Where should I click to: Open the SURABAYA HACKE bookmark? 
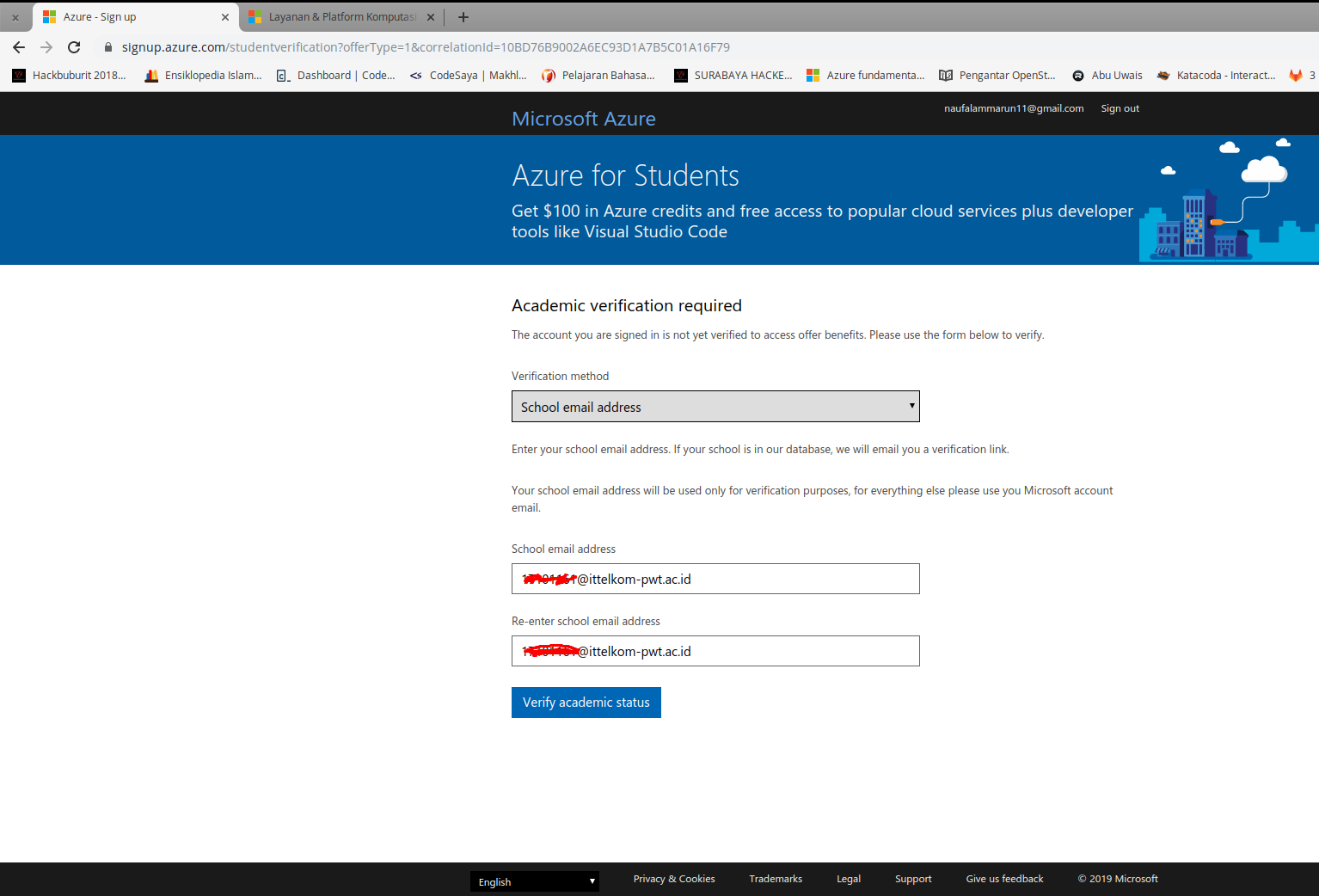pos(733,76)
